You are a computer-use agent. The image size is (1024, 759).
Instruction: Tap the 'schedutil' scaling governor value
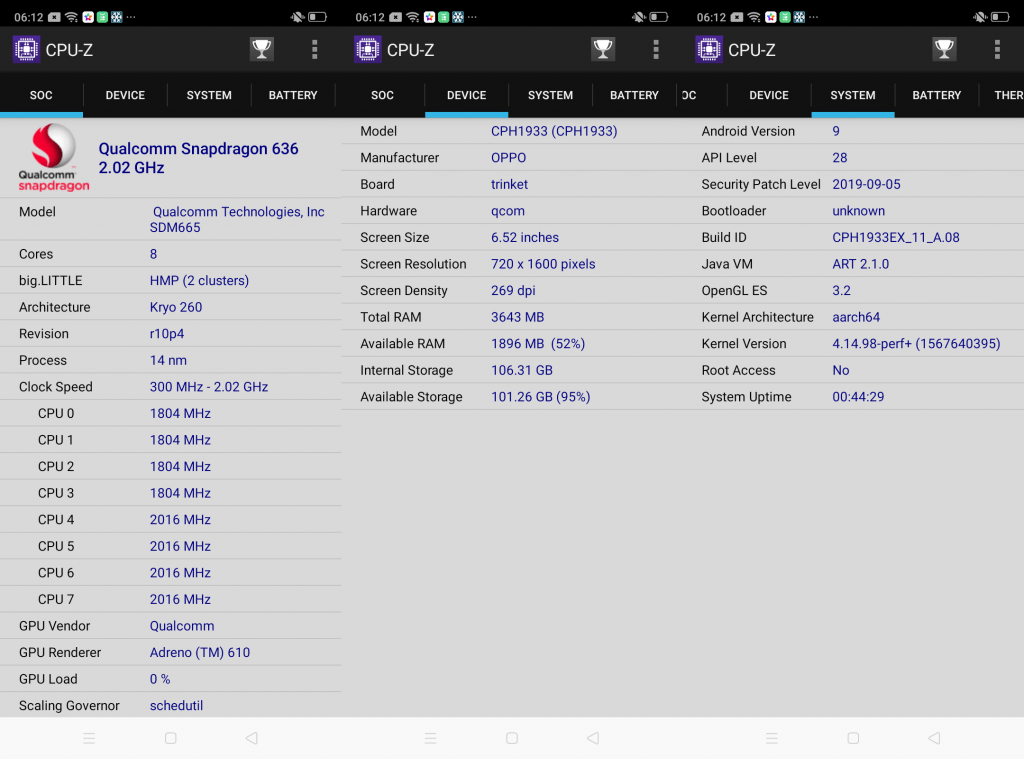176,705
